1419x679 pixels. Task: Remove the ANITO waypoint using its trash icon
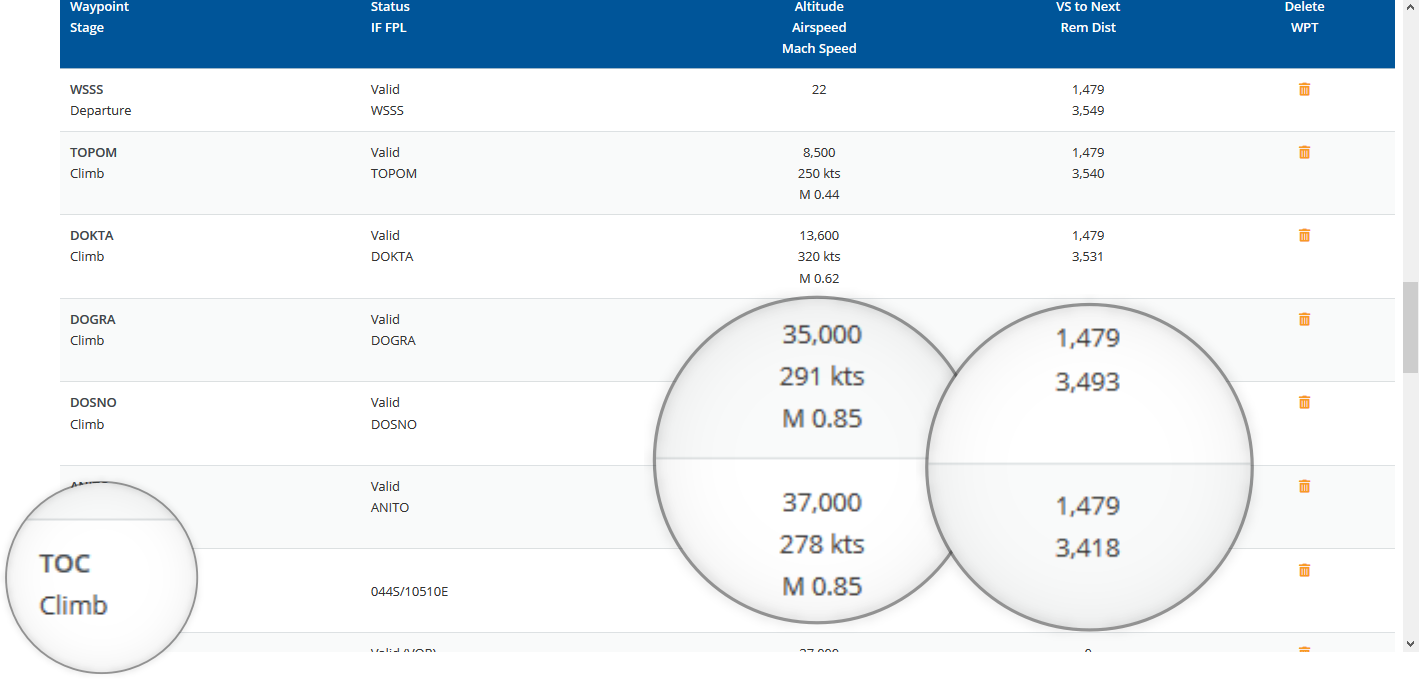(x=1304, y=486)
